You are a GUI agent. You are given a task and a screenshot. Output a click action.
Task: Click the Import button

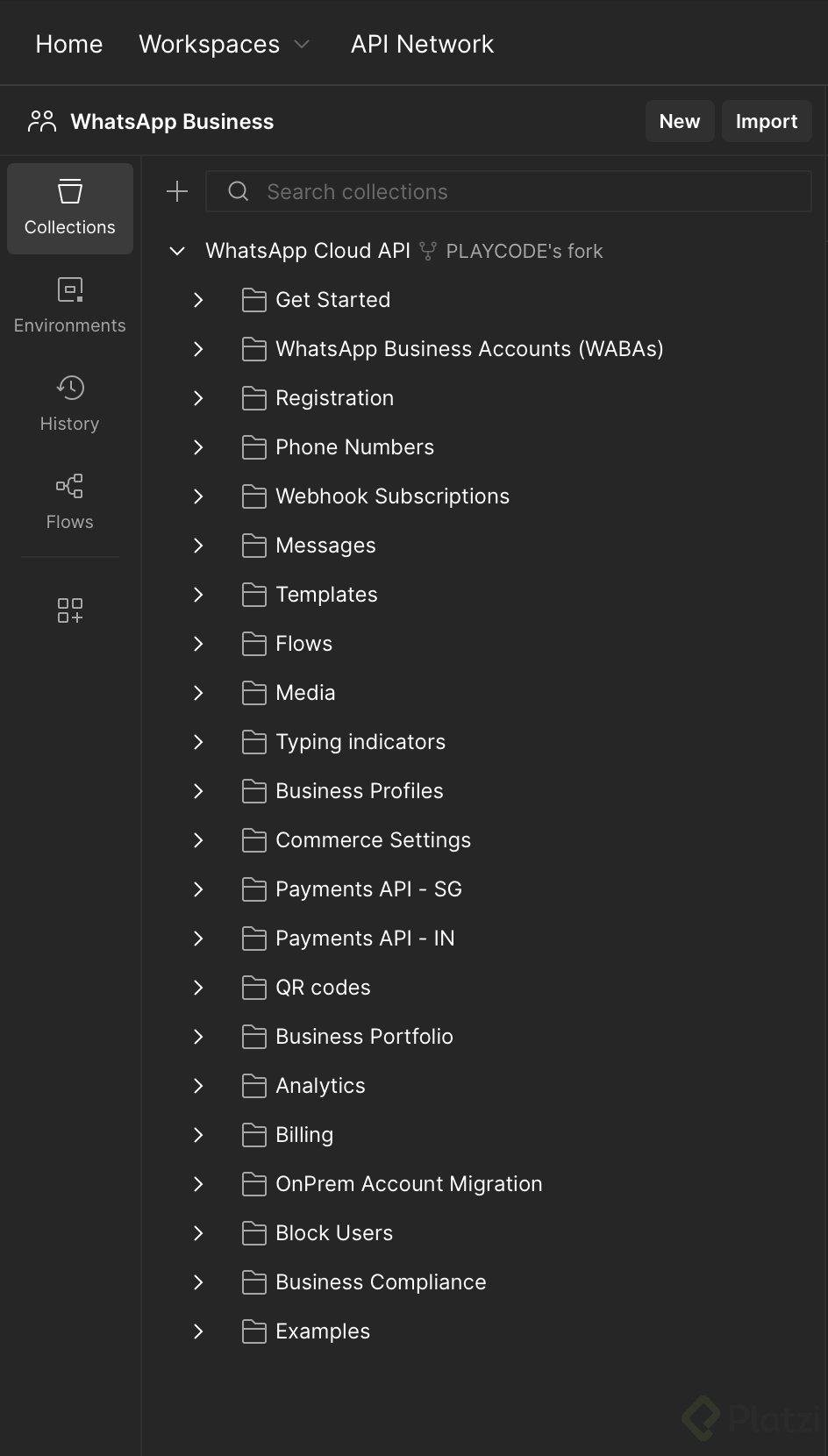pyautogui.click(x=767, y=121)
